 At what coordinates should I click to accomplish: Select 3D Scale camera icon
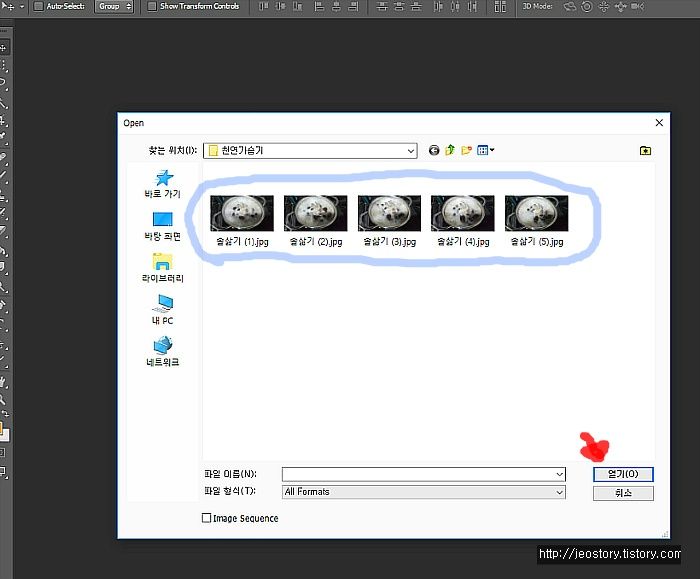(638, 6)
